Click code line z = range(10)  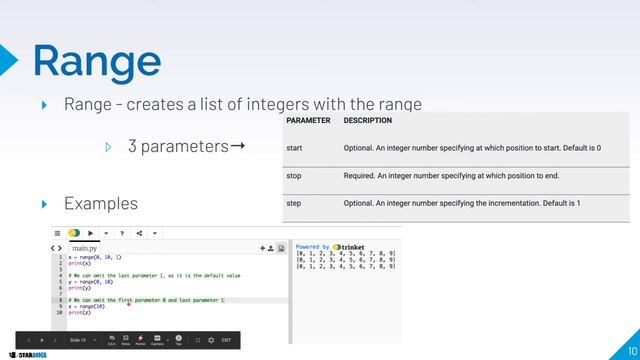coord(87,306)
